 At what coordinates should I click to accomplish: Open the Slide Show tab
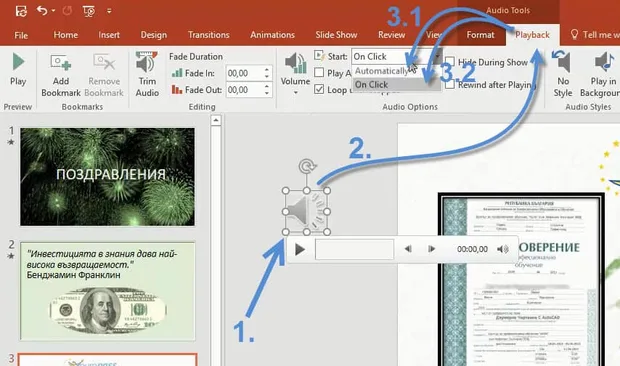336,35
